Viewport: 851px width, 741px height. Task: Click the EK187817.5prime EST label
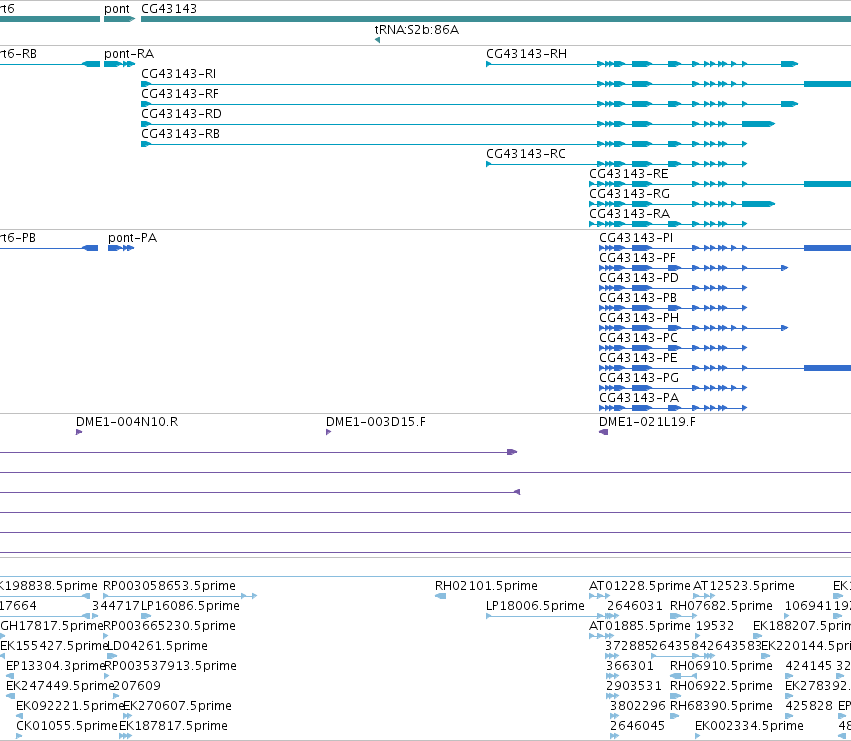click(174, 726)
